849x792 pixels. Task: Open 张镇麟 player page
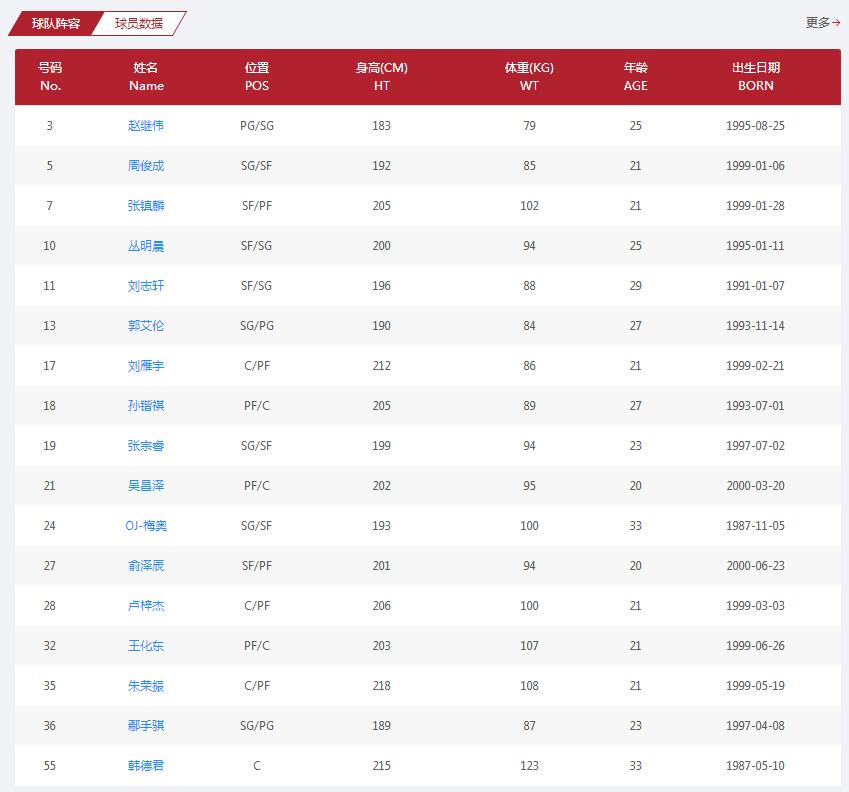(146, 206)
